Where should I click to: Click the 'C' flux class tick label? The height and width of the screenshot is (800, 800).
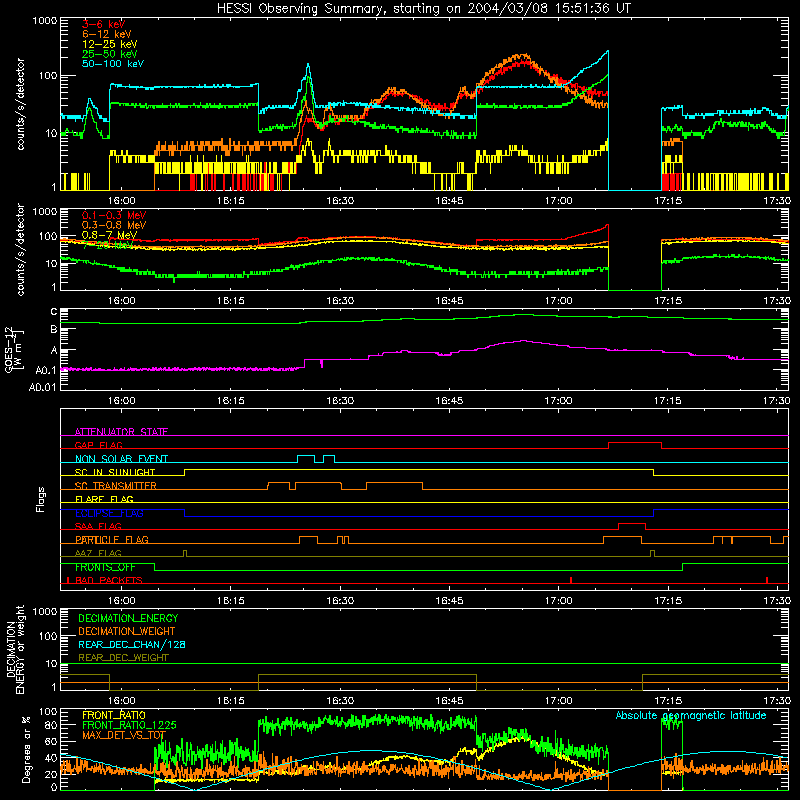click(54, 312)
